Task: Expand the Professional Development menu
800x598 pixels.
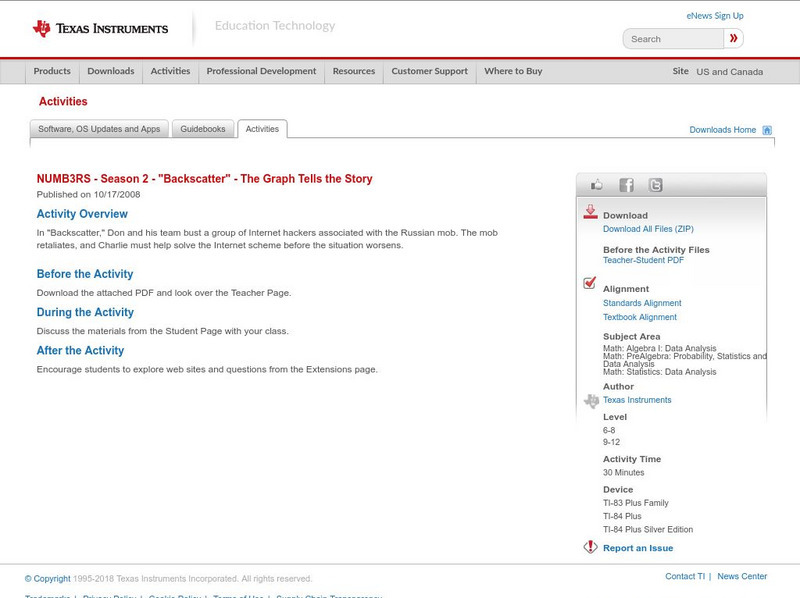Action: click(261, 71)
